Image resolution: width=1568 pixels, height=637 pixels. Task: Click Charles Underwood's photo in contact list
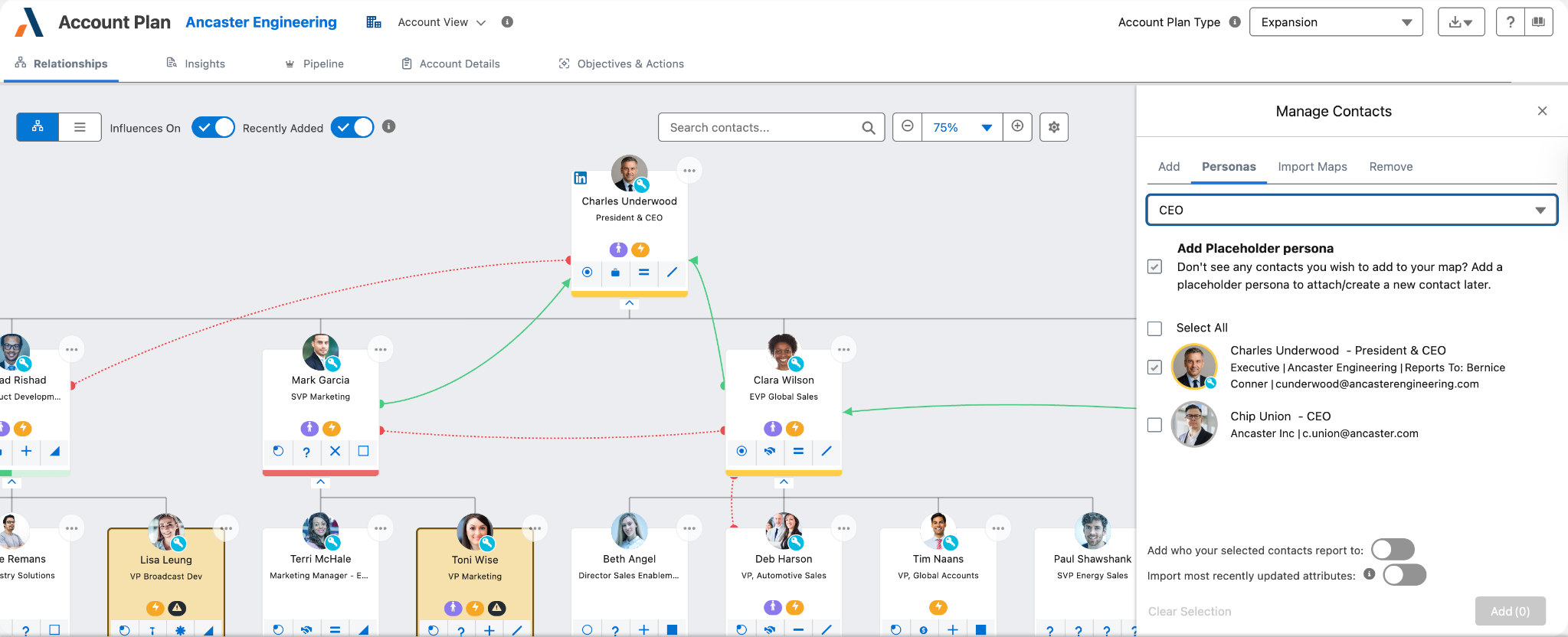tap(1194, 367)
